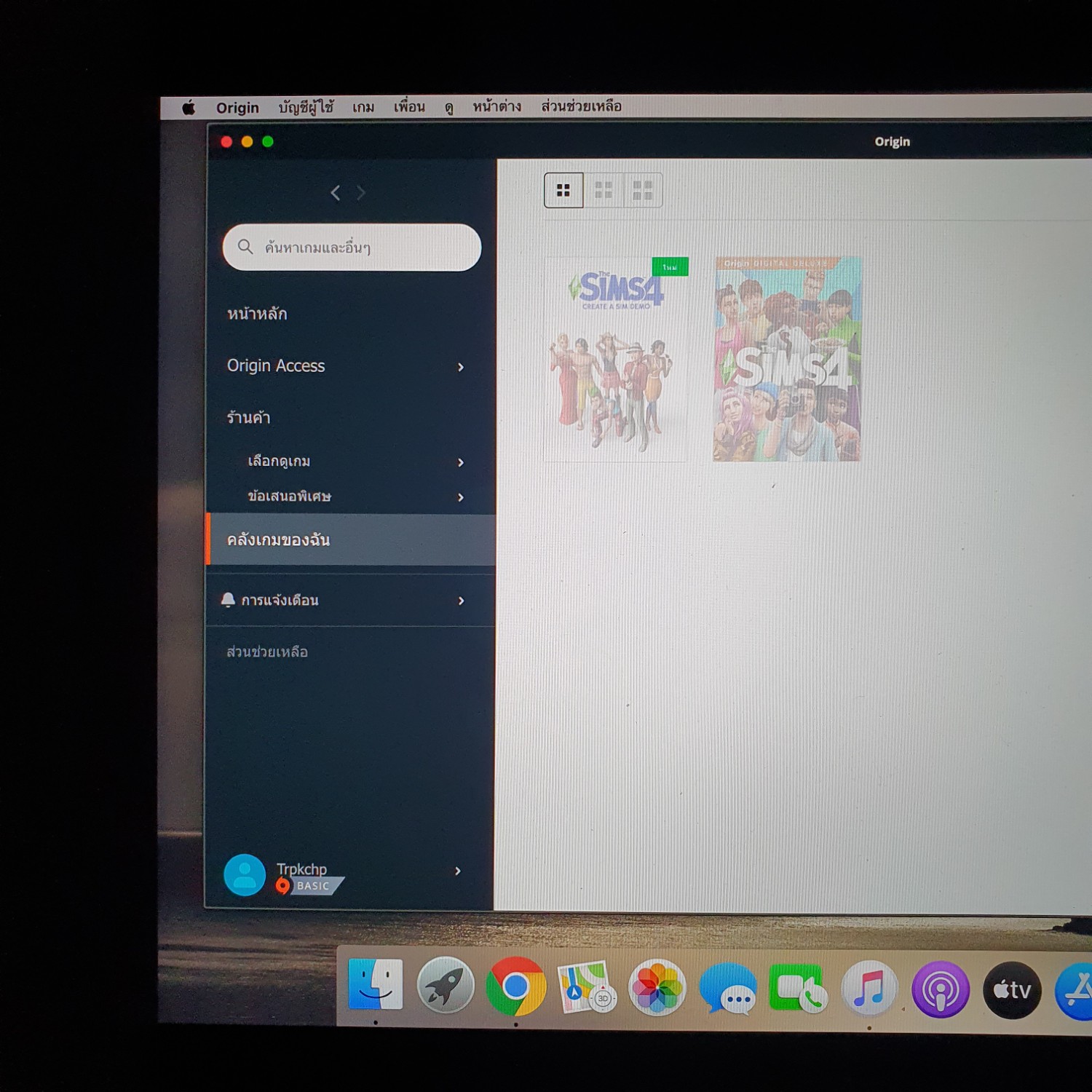
Task: Expand the Trpkchp profile chevron
Action: [x=458, y=871]
